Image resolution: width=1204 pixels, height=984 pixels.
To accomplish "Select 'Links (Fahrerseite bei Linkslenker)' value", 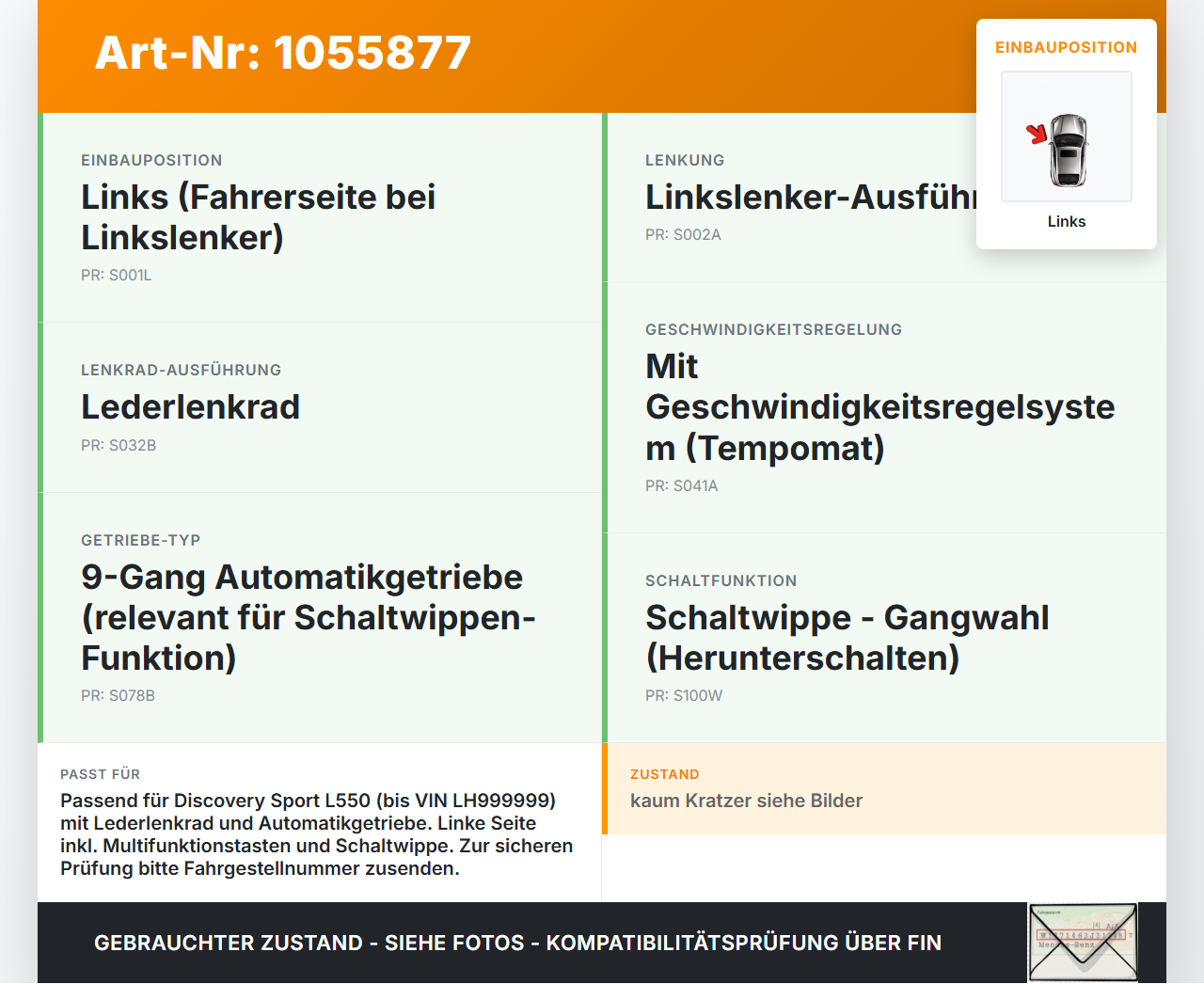I will tap(259, 217).
